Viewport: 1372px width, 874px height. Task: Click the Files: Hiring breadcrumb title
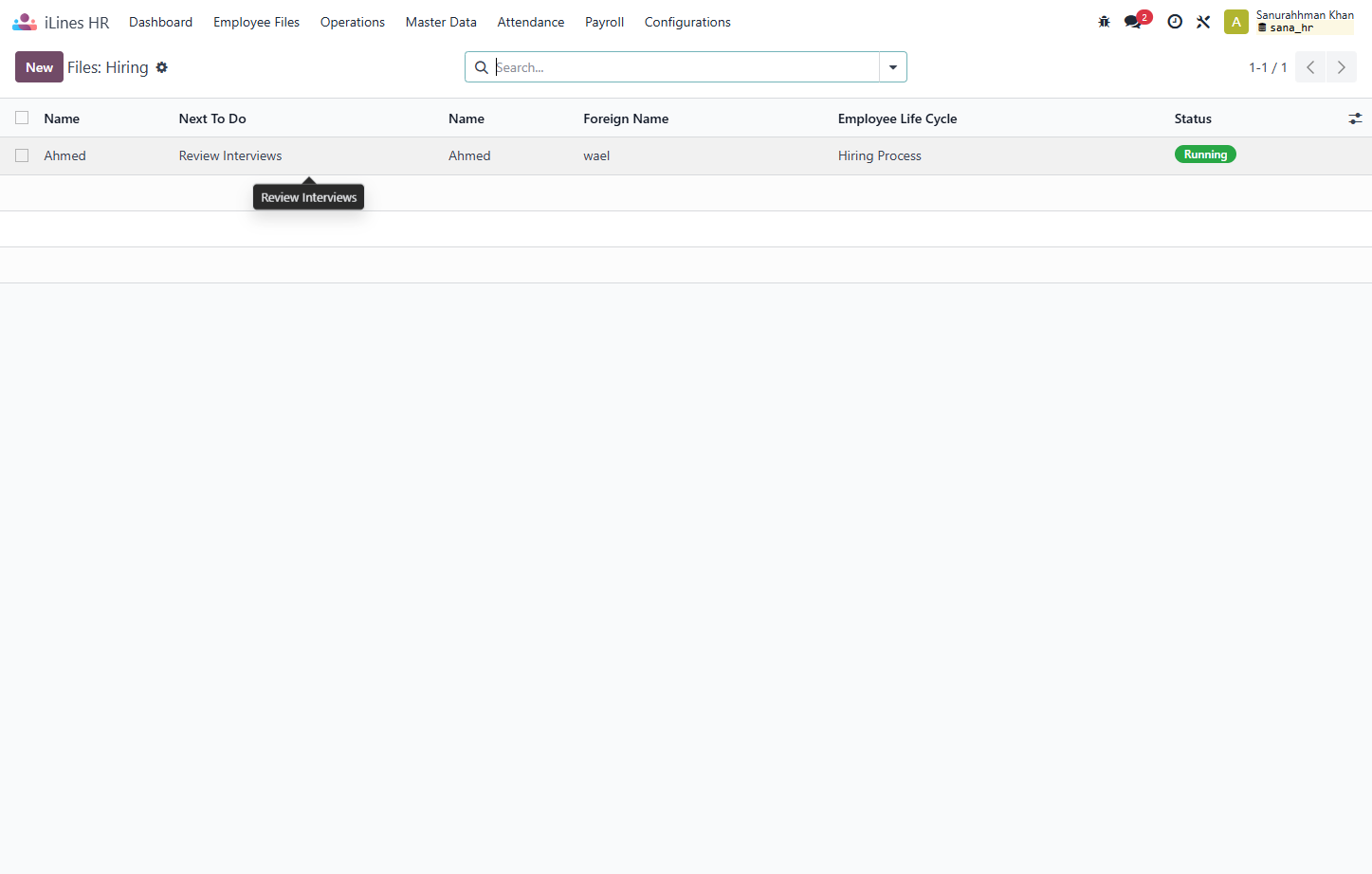point(108,67)
